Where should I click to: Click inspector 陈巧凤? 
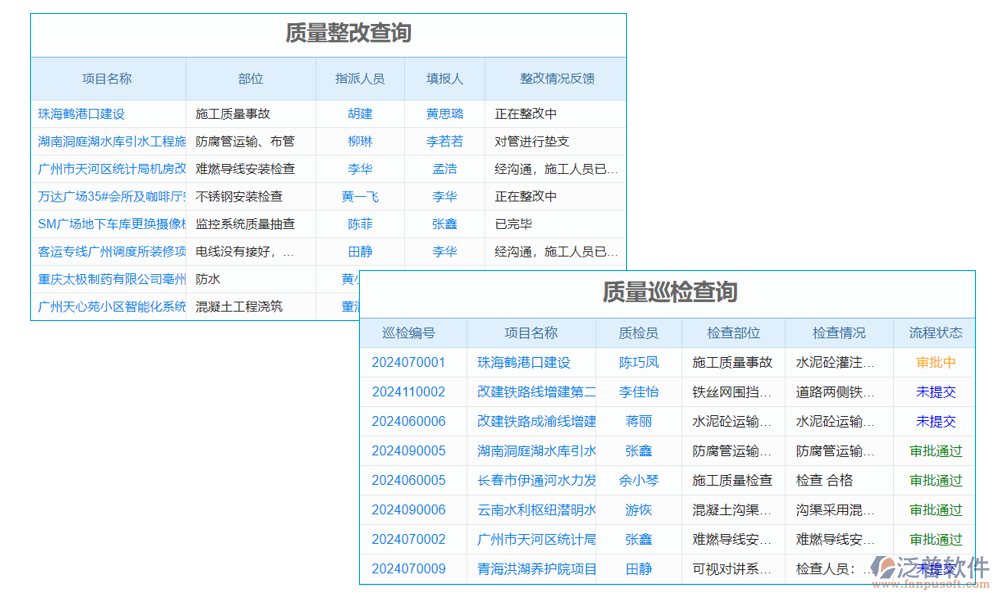tap(639, 362)
